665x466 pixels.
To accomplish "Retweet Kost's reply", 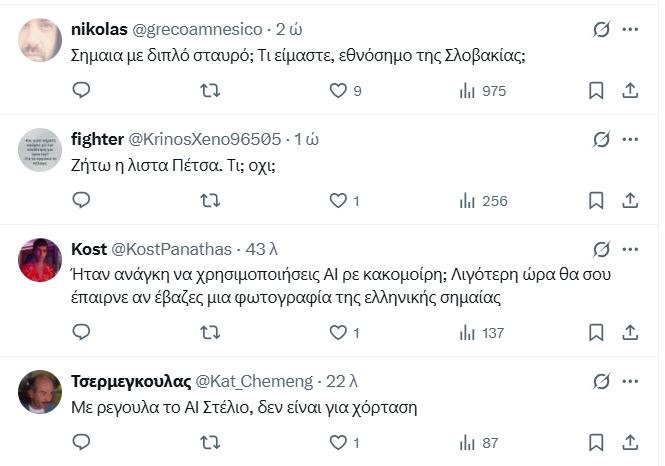I will [x=210, y=333].
